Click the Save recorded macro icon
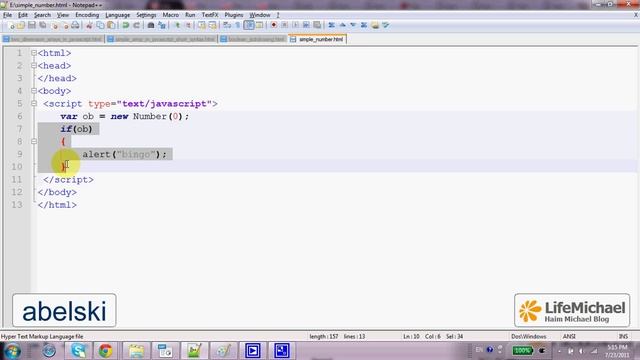Screen dimensions: 640x360 click(317, 25)
